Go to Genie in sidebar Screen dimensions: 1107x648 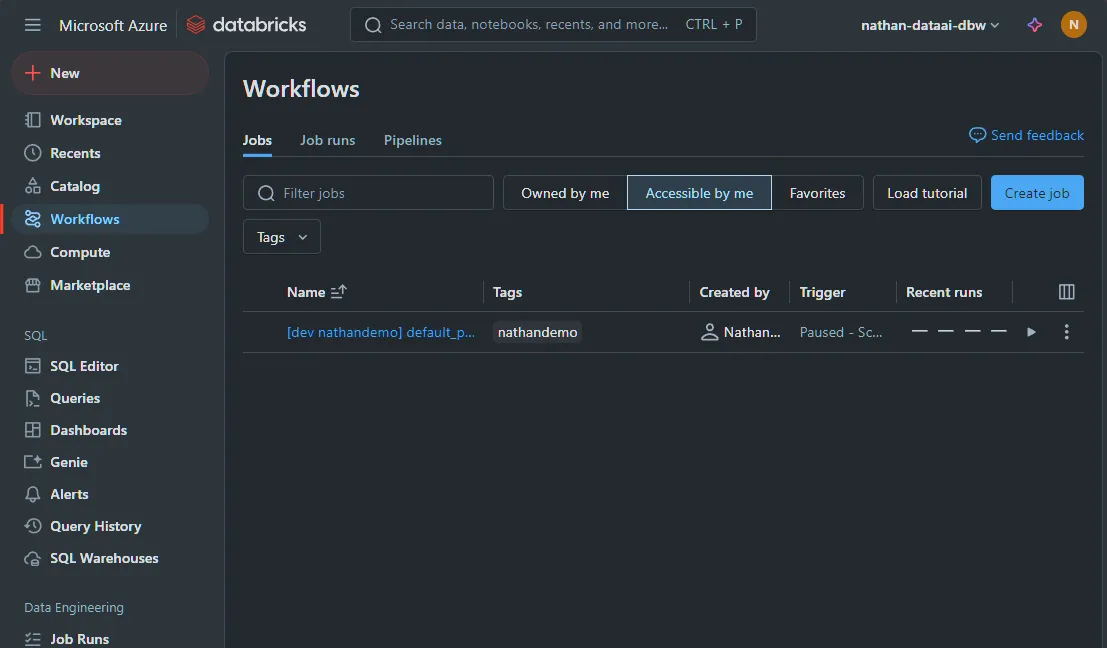69,462
